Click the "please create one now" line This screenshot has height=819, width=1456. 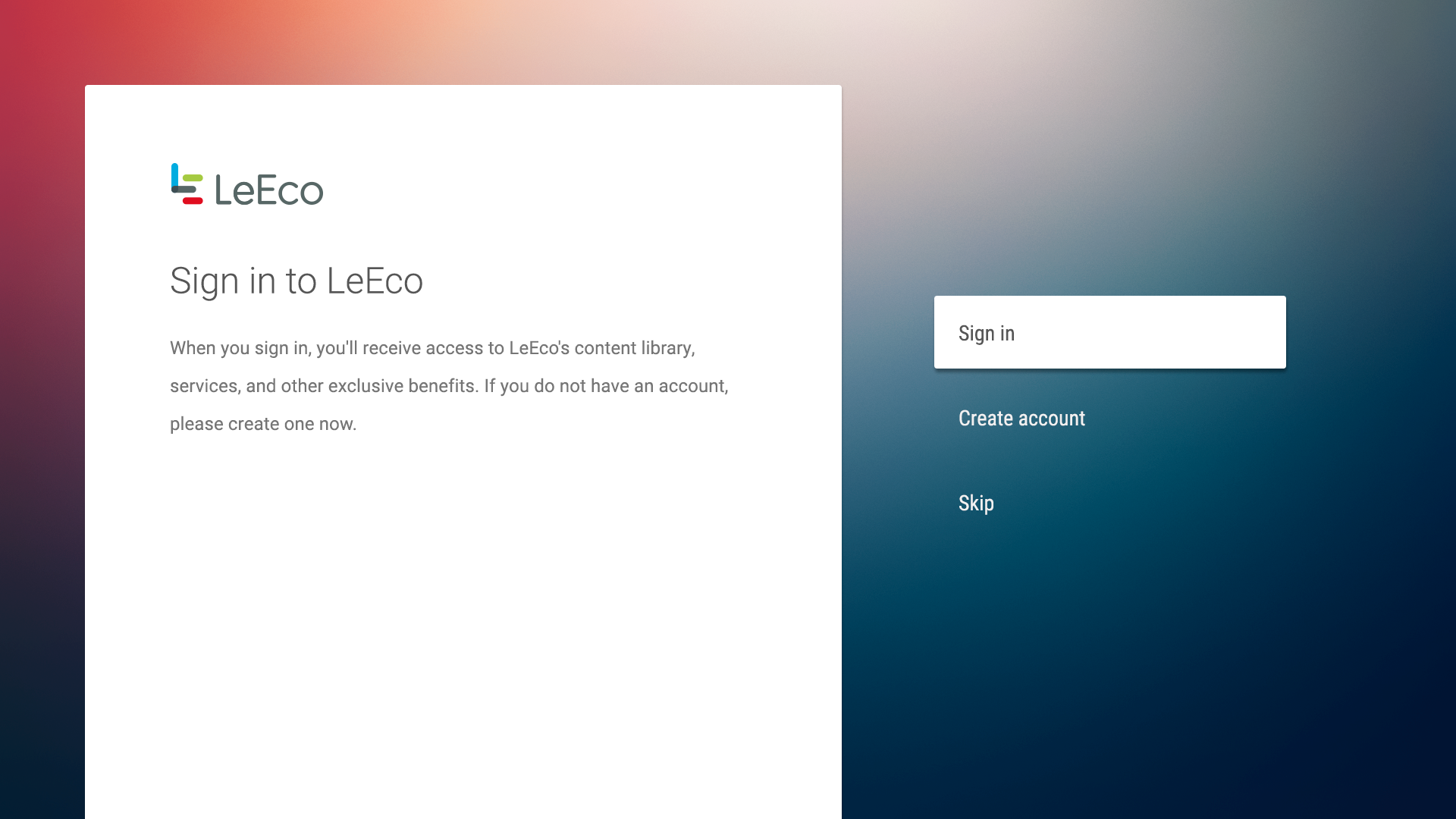point(263,424)
